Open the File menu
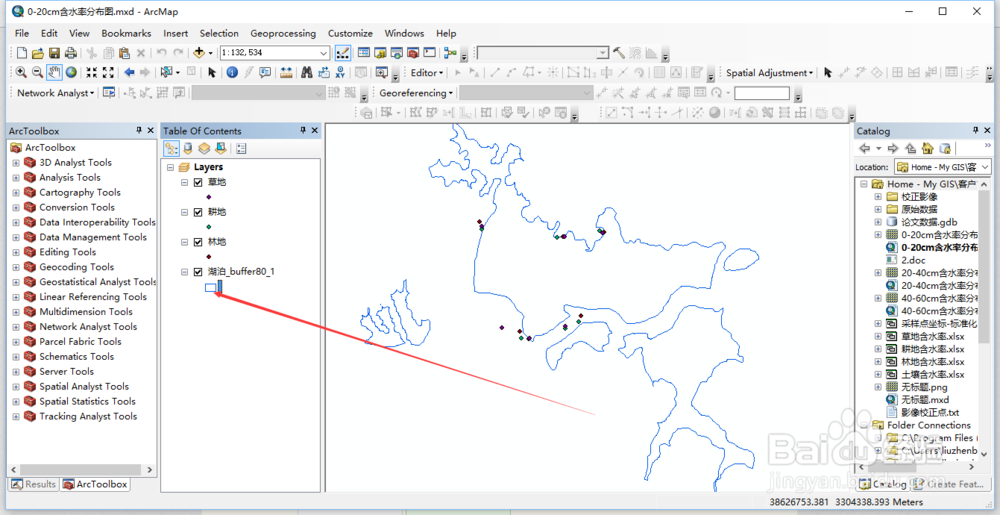 (x=22, y=33)
